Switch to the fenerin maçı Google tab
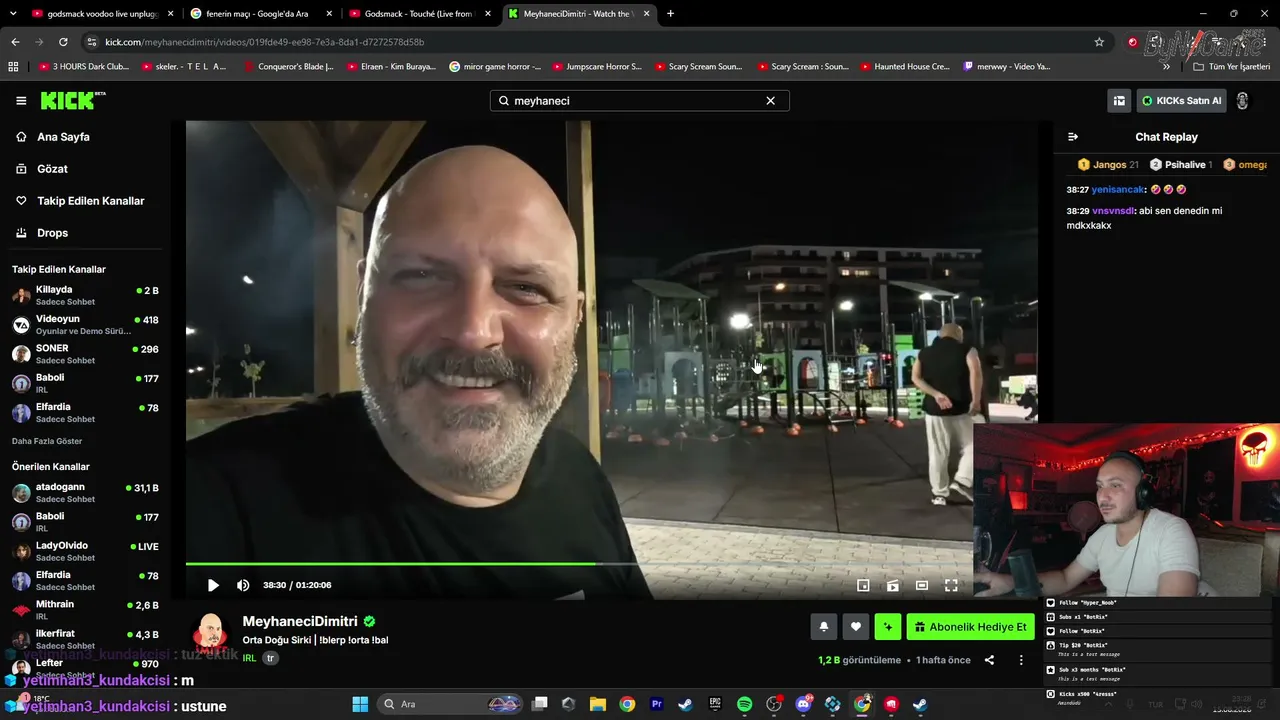Image resolution: width=1280 pixels, height=720 pixels. (262, 14)
